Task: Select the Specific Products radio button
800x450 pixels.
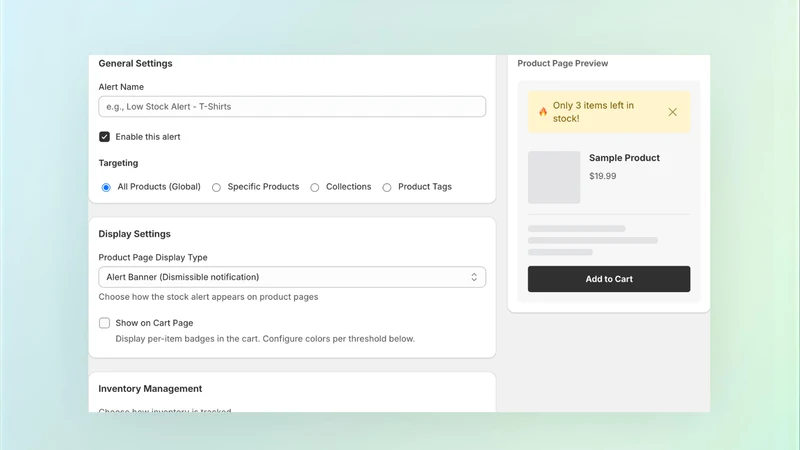Action: (216, 187)
